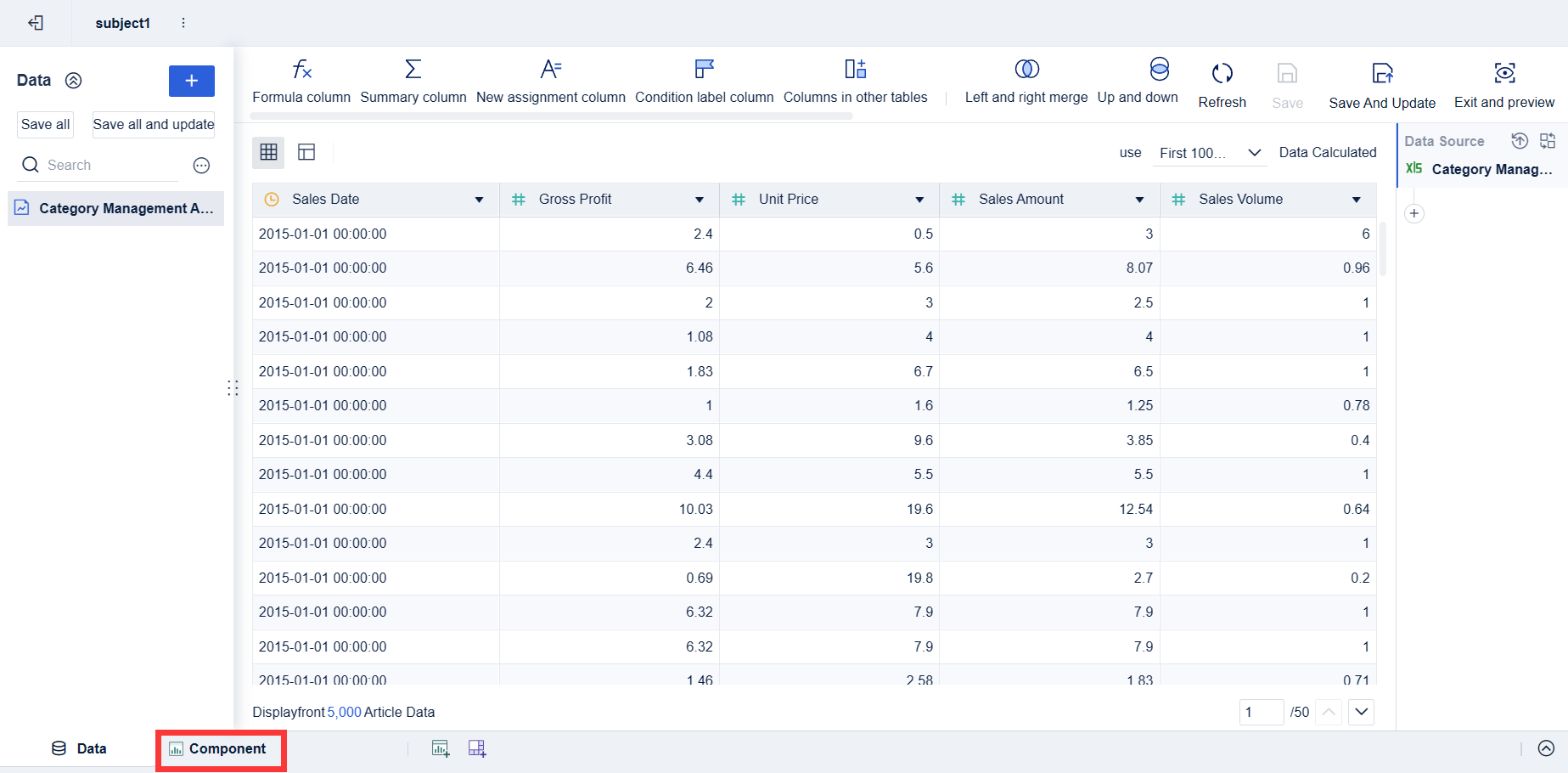
Task: Open the Sales Date column dropdown
Action: pos(479,200)
